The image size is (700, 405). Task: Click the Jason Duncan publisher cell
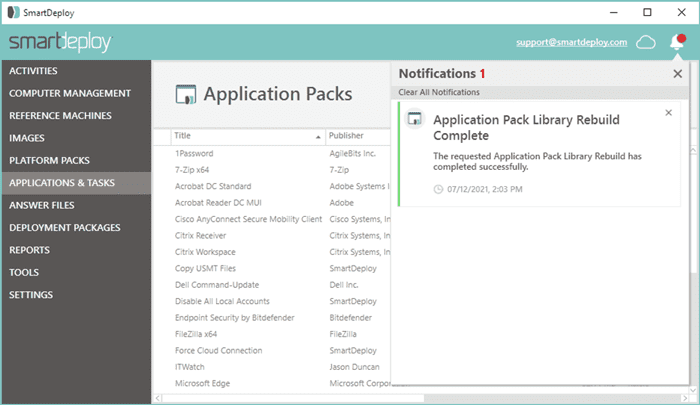pyautogui.click(x=354, y=367)
